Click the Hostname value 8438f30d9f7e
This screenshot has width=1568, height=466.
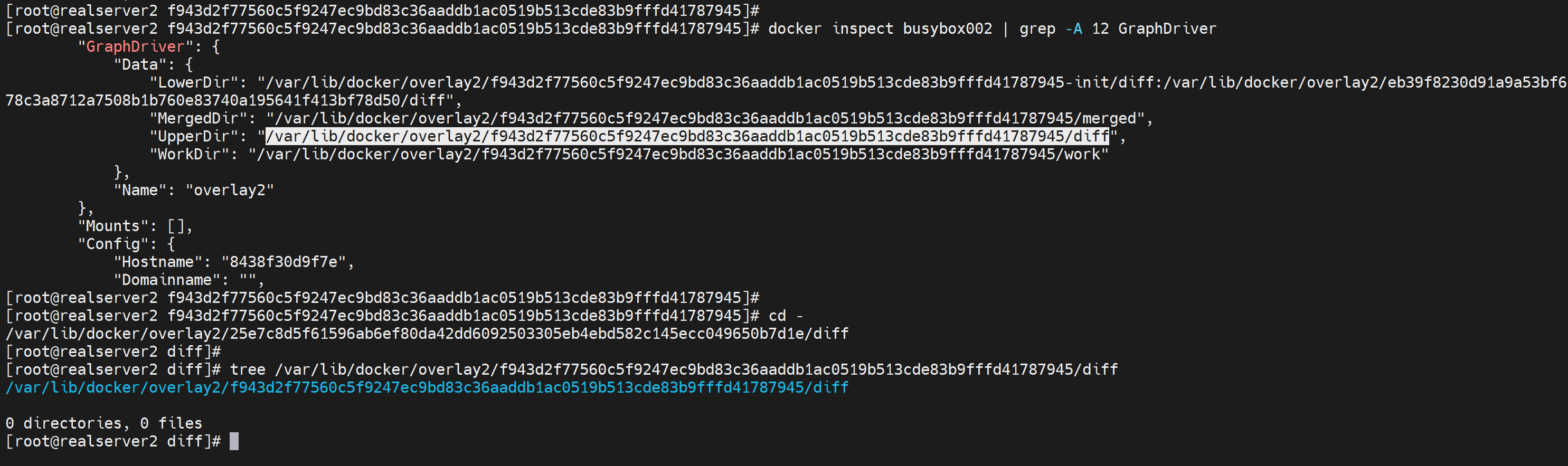click(283, 262)
